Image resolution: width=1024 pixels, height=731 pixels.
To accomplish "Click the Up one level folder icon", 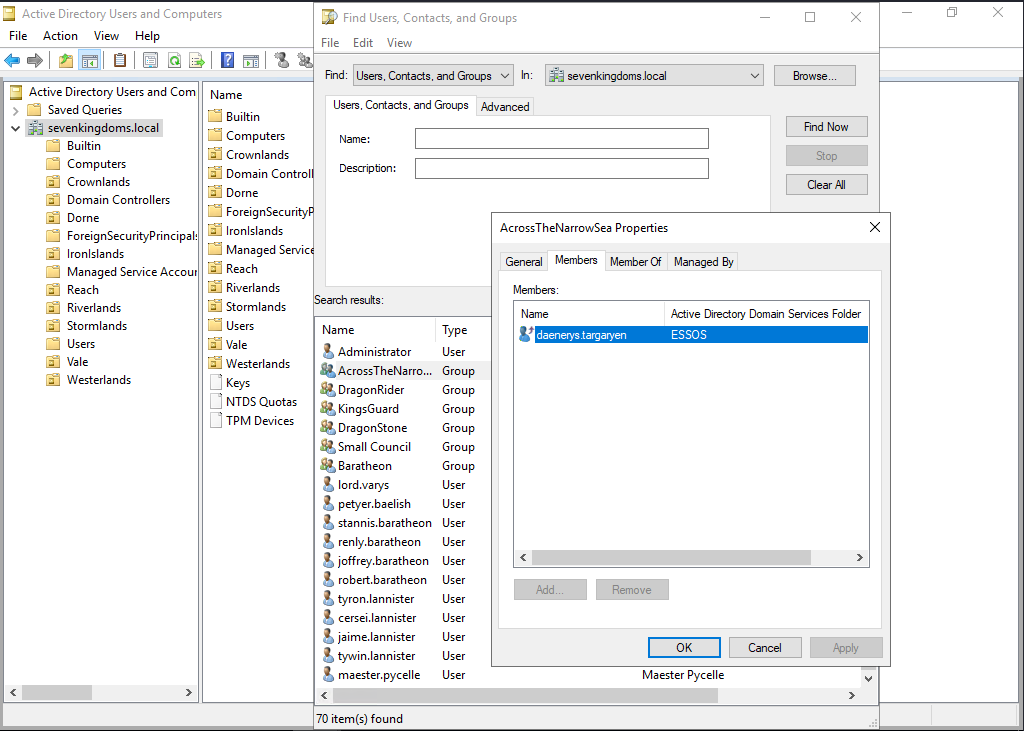I will click(66, 61).
